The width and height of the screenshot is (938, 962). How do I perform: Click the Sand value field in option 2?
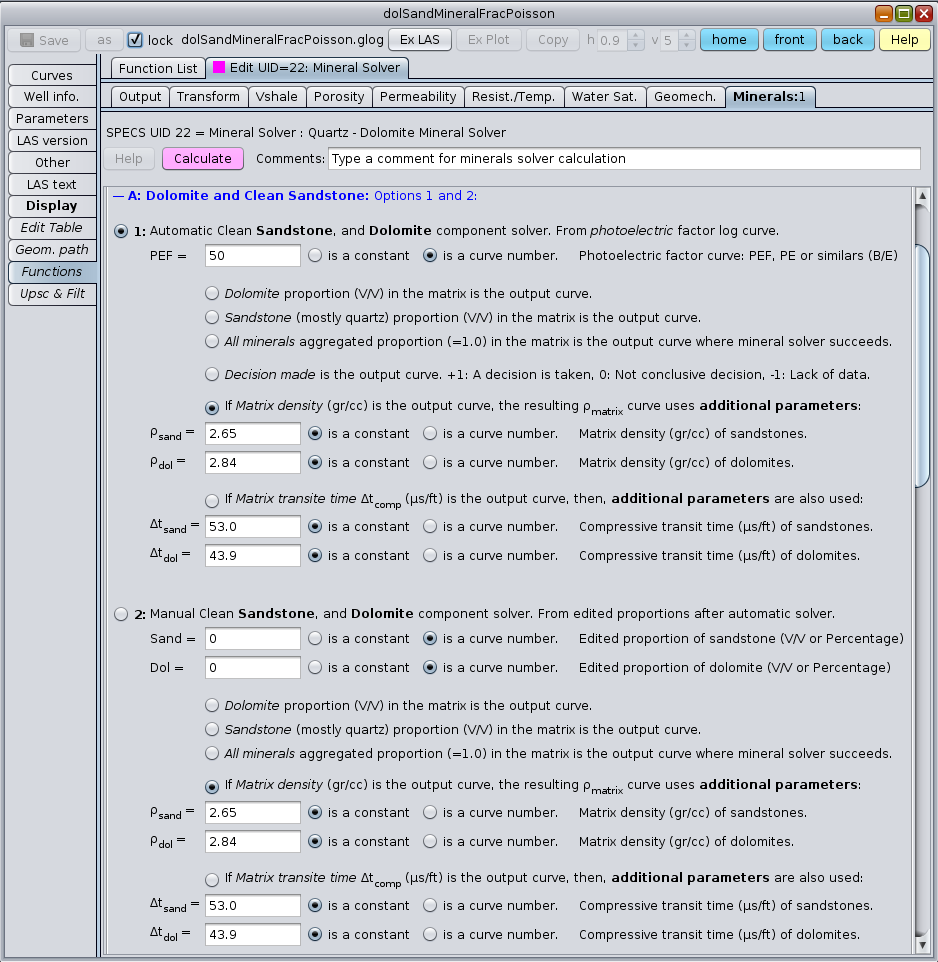252,639
